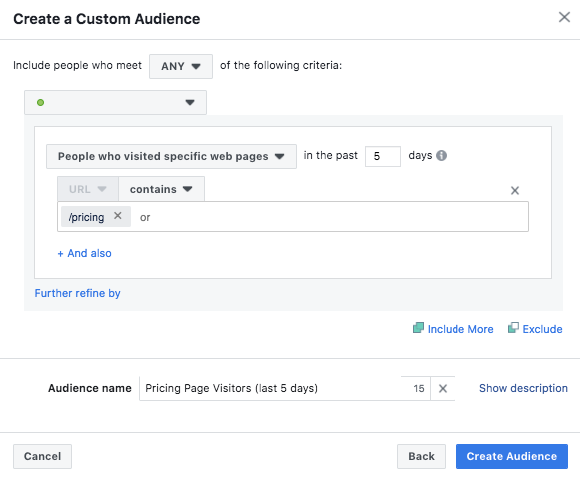The height and width of the screenshot is (478, 580).
Task: Click Show description link
Action: tap(523, 388)
